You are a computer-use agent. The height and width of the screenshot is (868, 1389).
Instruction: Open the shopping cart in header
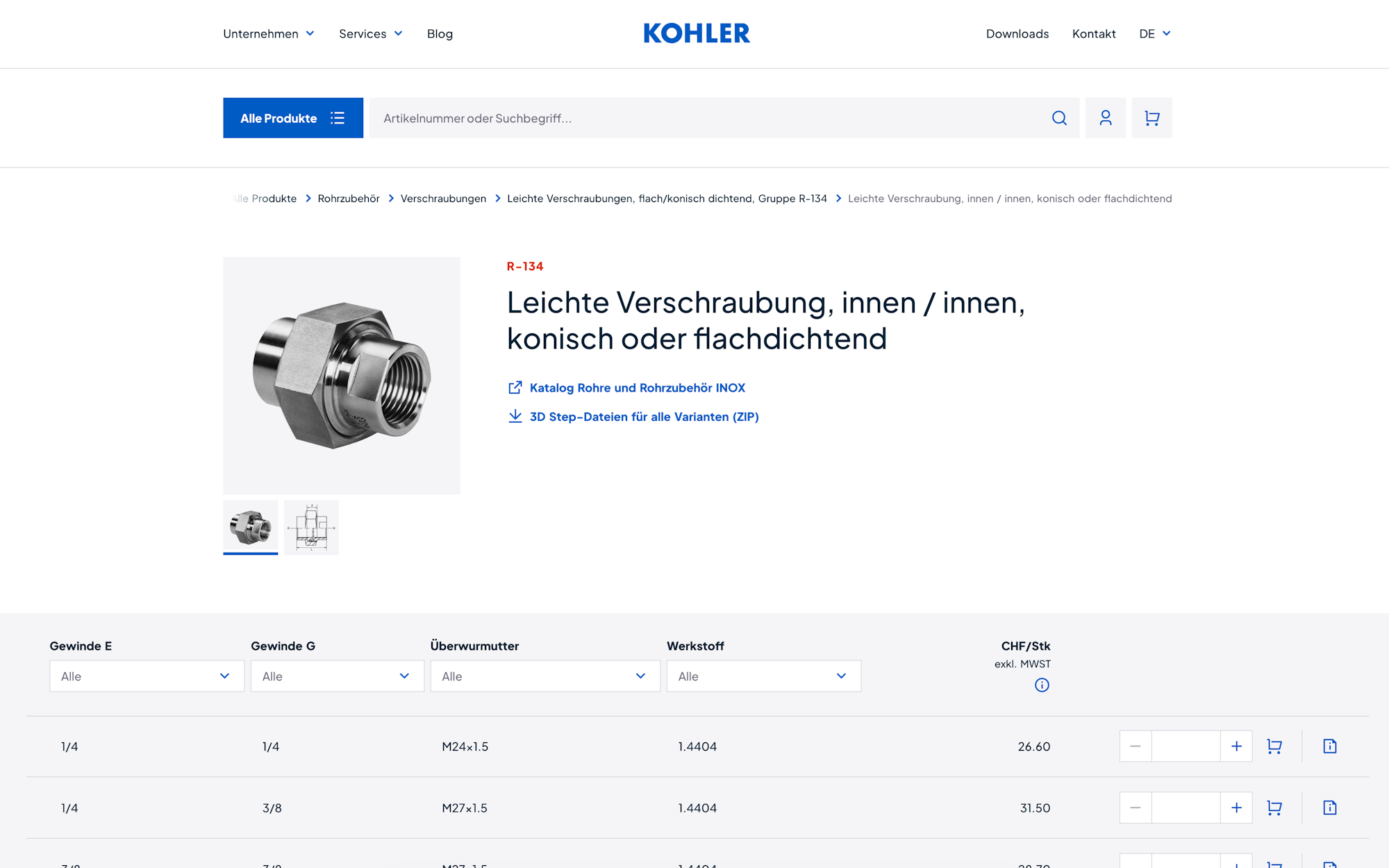[1152, 118]
